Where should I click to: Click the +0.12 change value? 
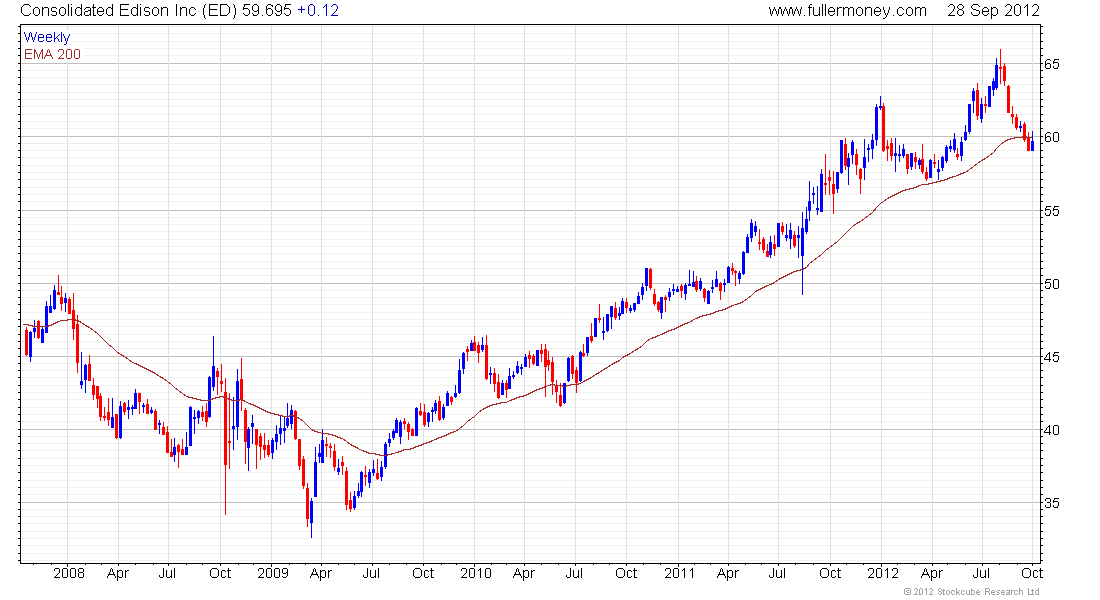point(318,11)
